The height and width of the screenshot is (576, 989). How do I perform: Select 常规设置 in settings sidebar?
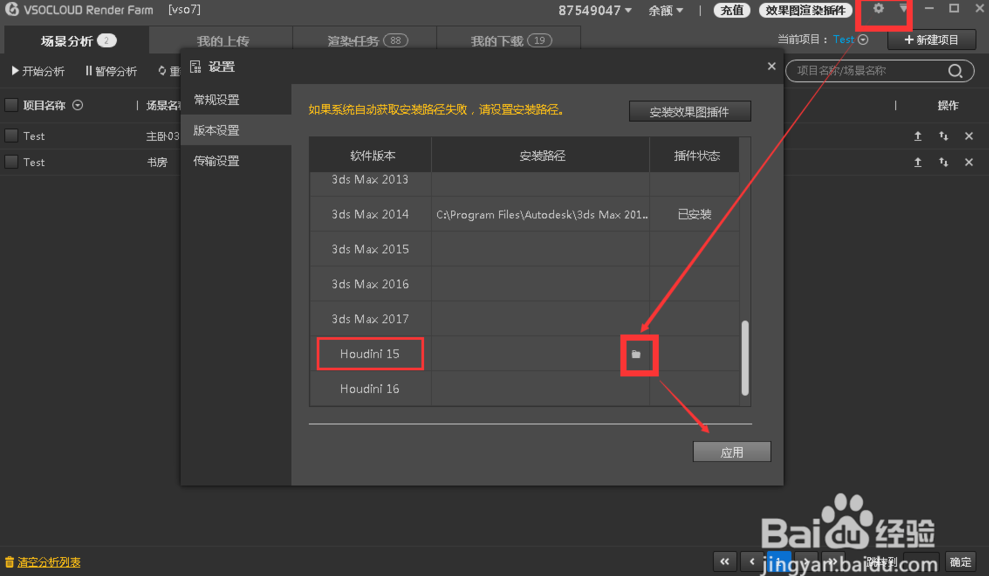click(x=236, y=100)
